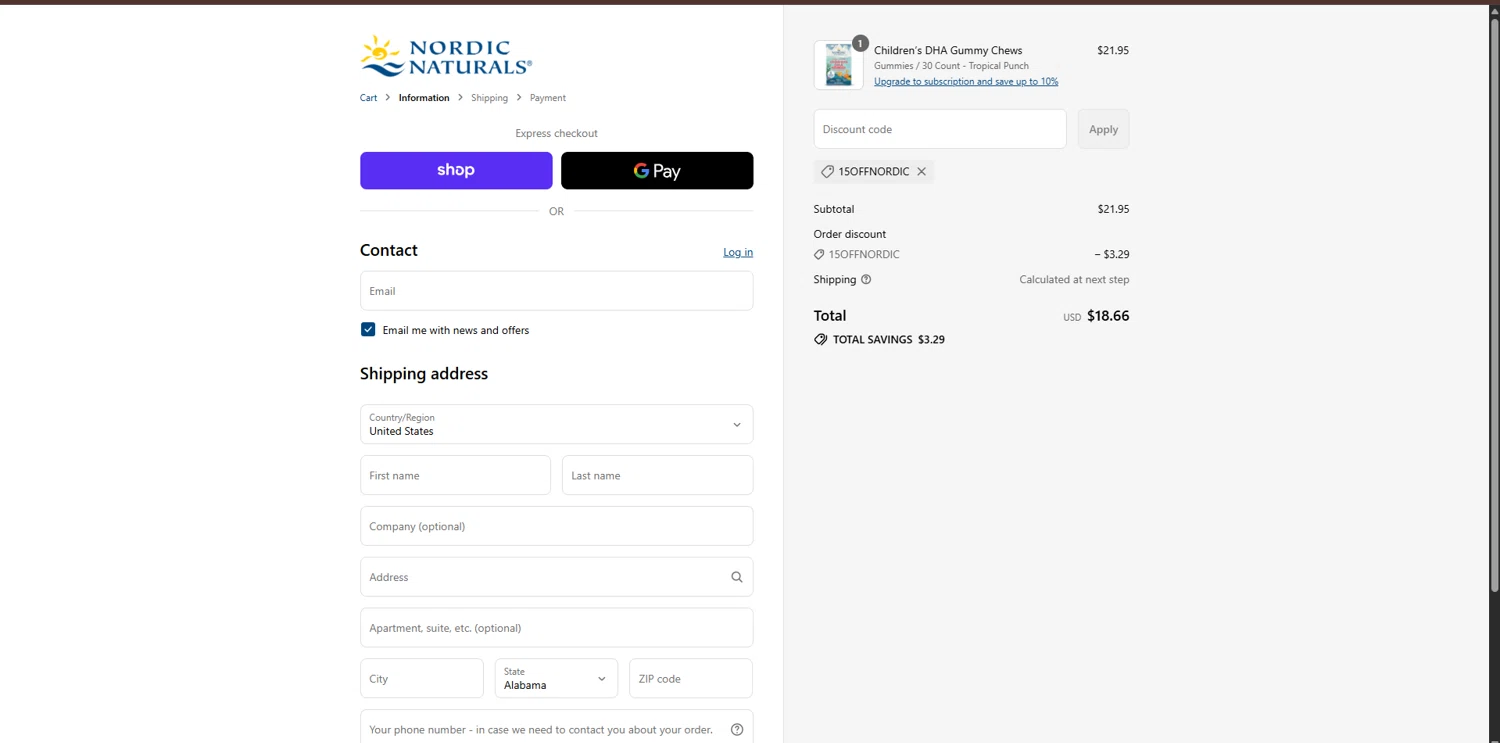Focus the First name field
Image resolution: width=1500 pixels, height=743 pixels.
click(455, 475)
